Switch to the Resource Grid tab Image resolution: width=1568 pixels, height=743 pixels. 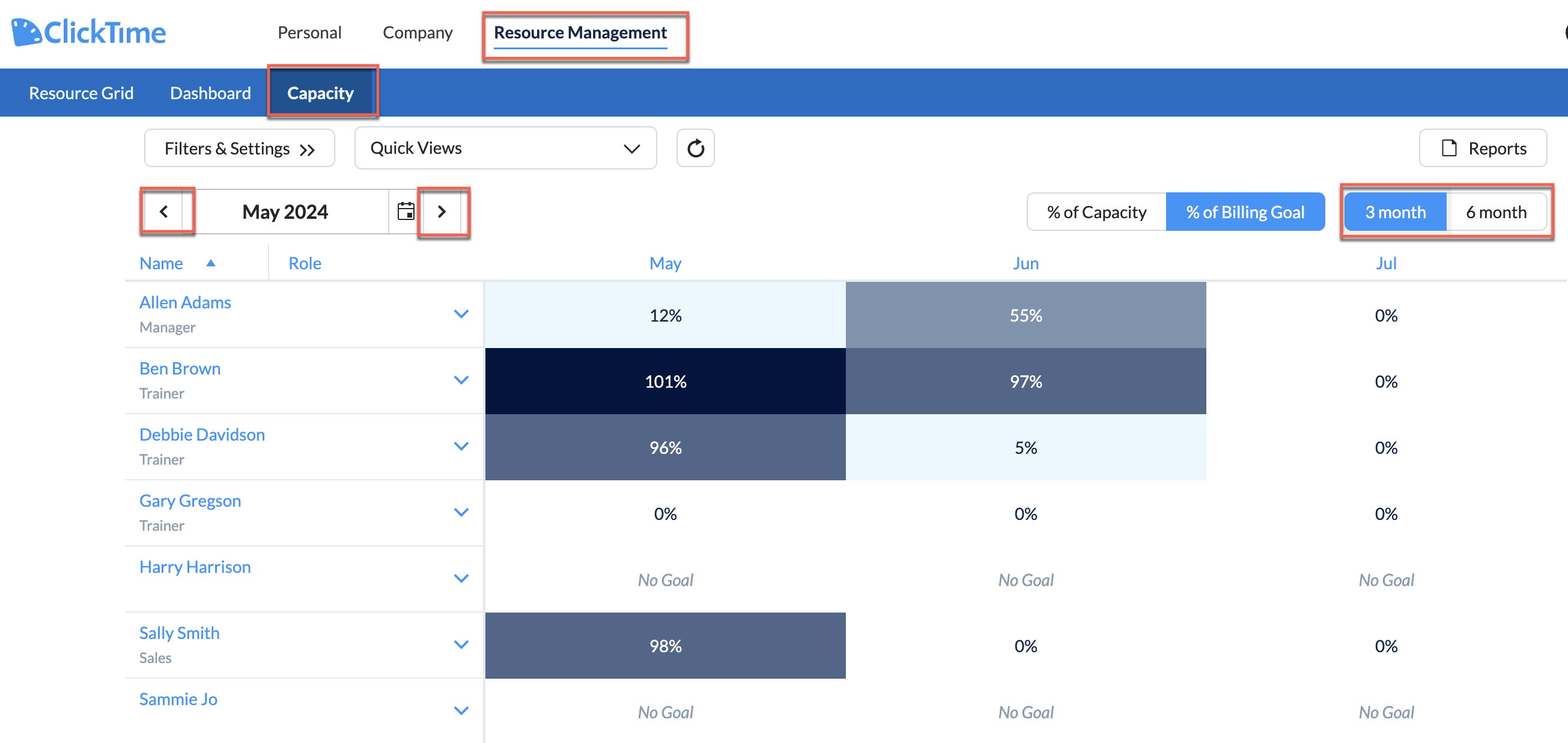click(x=81, y=93)
